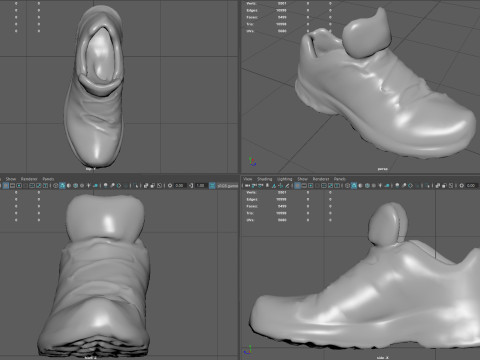Image resolution: width=480 pixels, height=360 pixels.
Task: Switch to Wireframe shading in front view toolbar
Action: (x=55, y=185)
